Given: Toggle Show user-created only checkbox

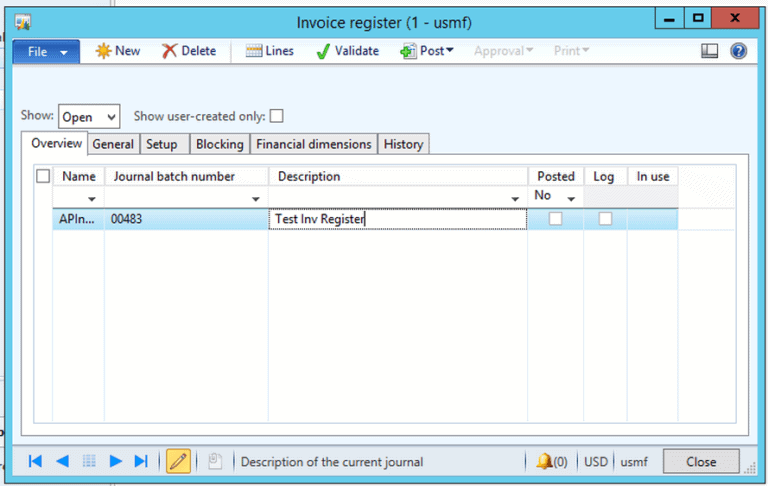Looking at the screenshot, I should 277,116.
